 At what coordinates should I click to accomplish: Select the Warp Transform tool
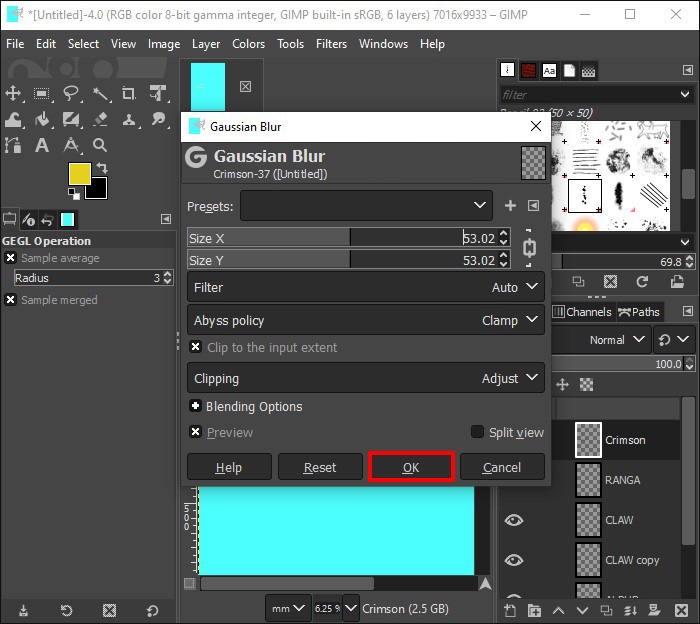pyautogui.click(x=13, y=120)
